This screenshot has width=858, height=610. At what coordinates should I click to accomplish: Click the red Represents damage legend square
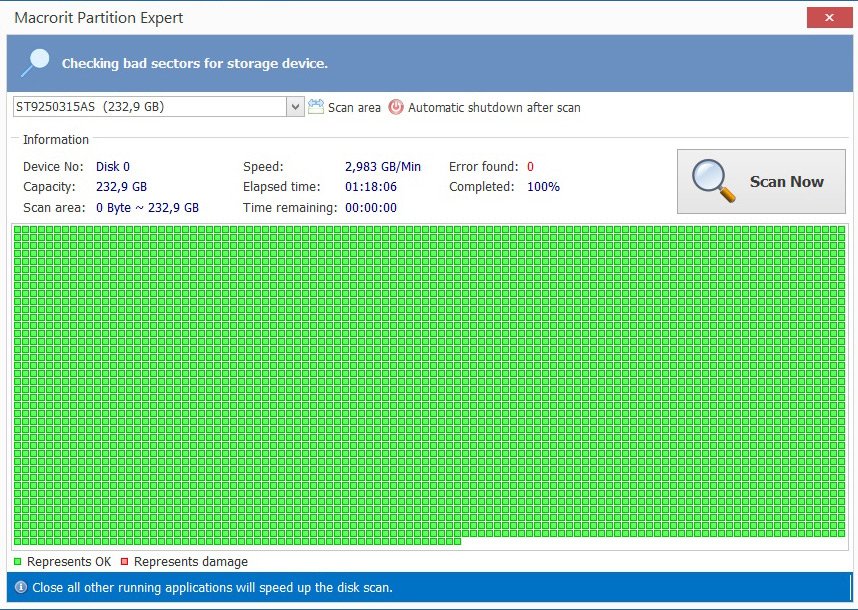click(124, 561)
